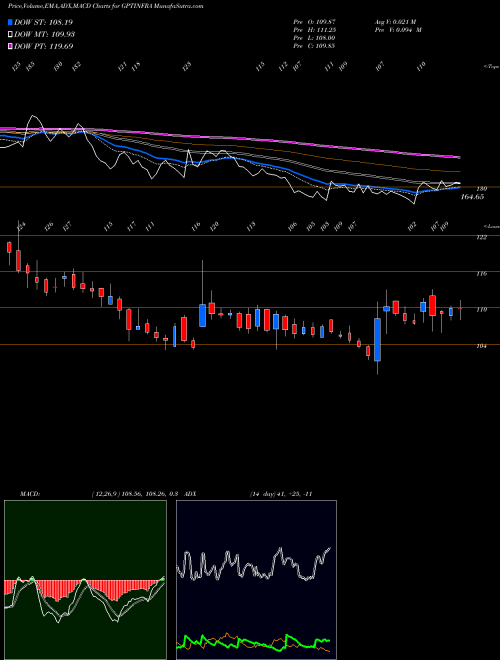Screen dimensions: 500x660
Task: Click the 104 price axis label
Action: 482,346
